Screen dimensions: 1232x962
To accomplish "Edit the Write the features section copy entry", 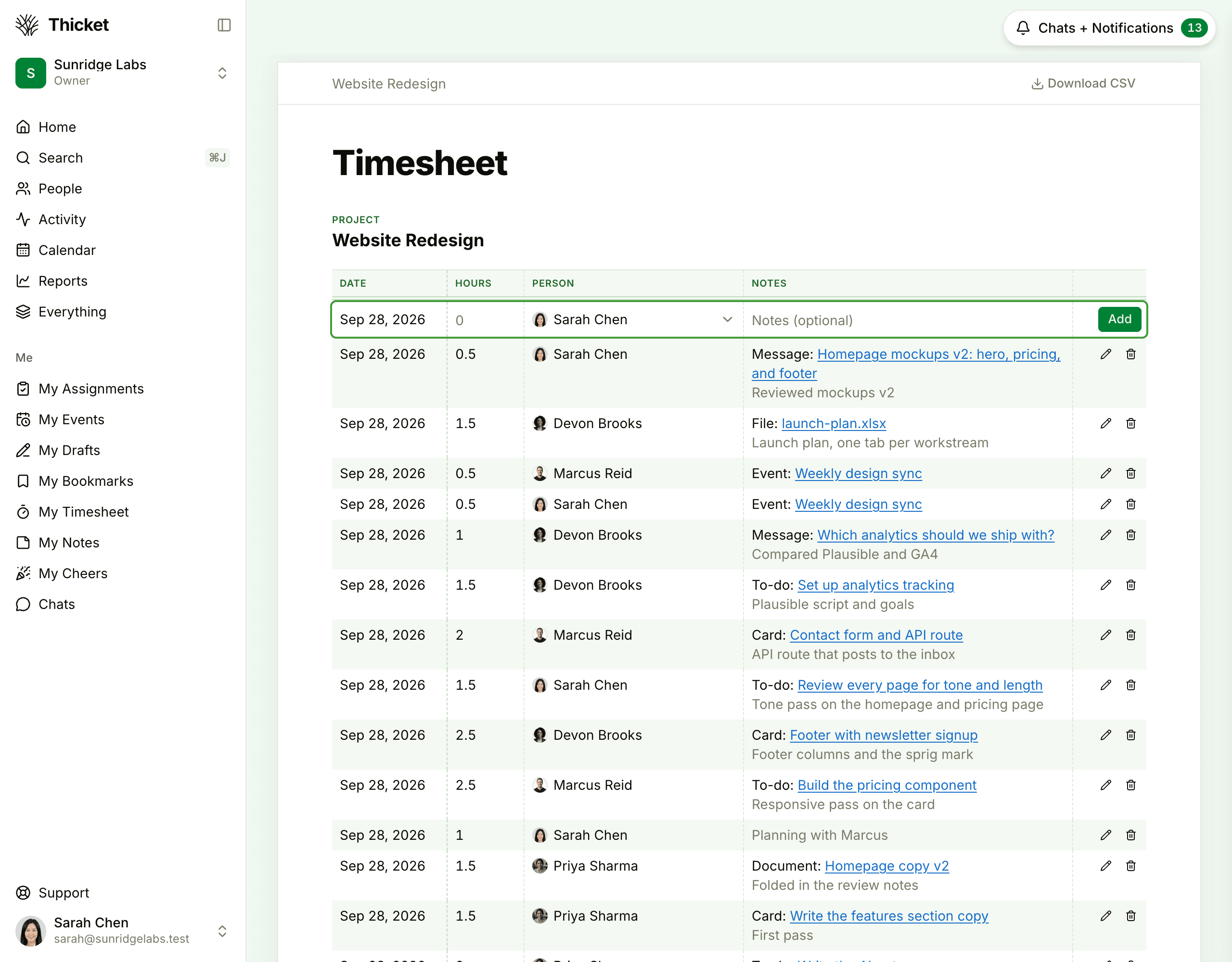I will click(1105, 916).
